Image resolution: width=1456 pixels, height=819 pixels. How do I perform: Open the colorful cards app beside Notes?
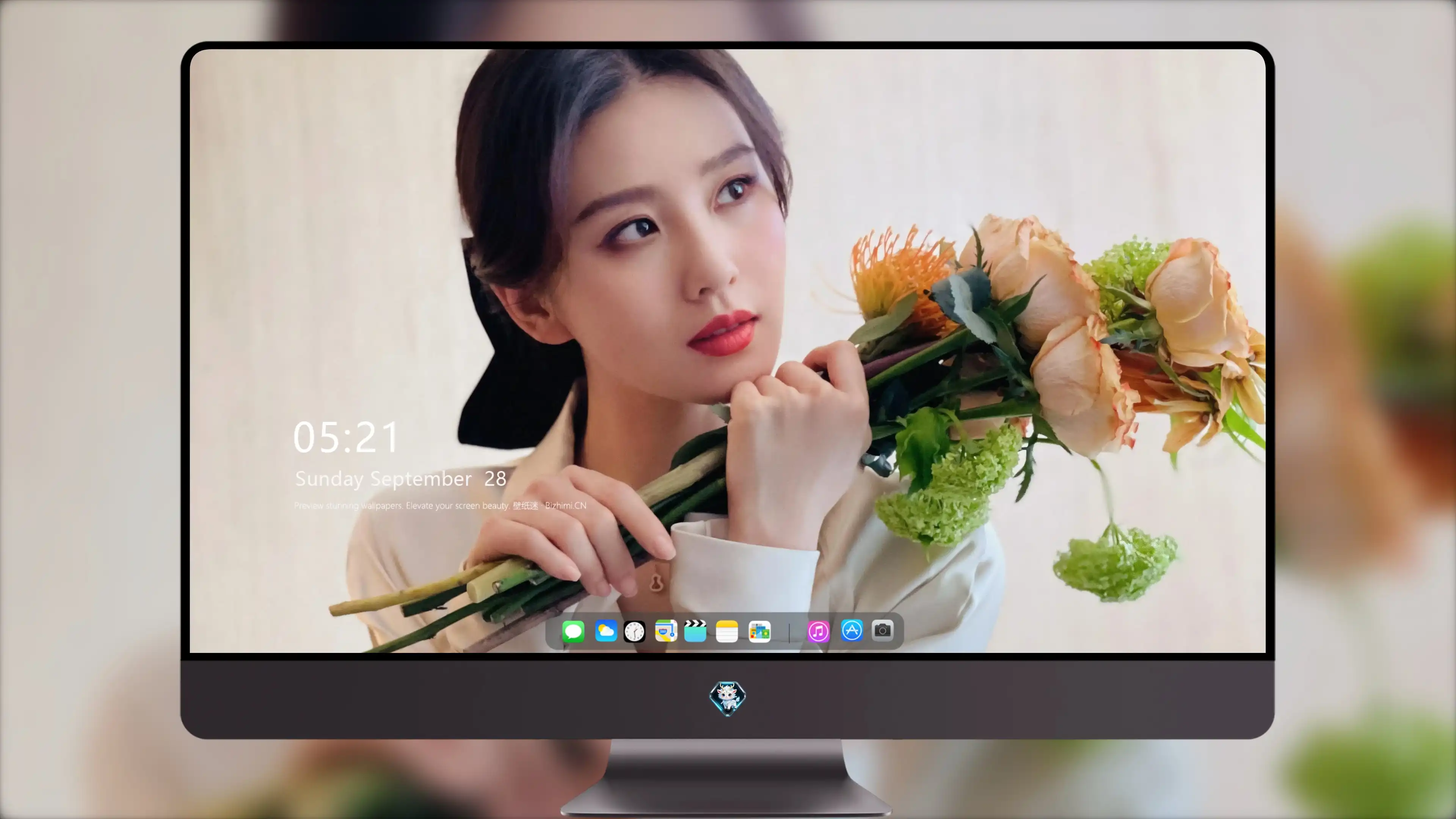pyautogui.click(x=759, y=631)
